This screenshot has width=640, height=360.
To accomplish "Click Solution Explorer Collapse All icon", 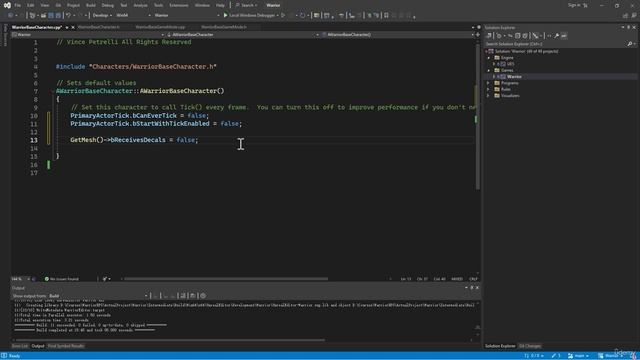I will coord(518,36).
